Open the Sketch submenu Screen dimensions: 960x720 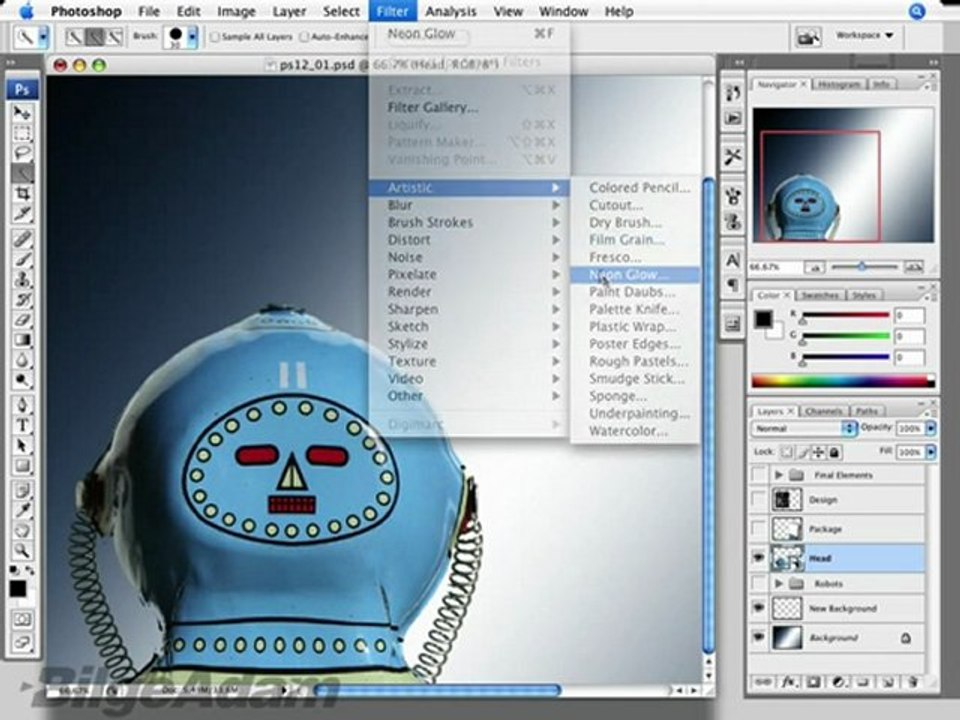[x=469, y=326]
